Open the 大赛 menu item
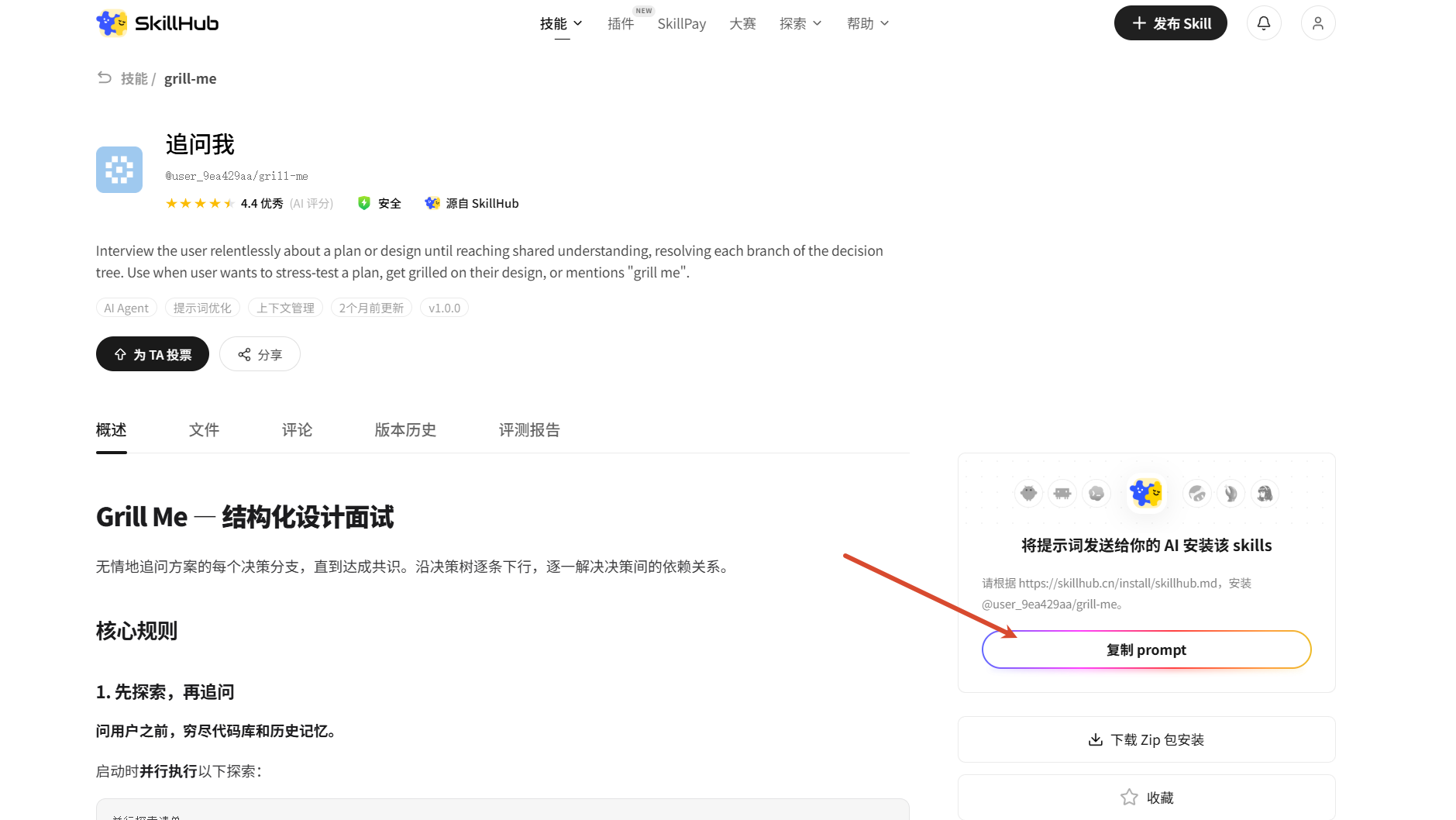Viewport: 1456px width, 820px height. (x=742, y=23)
